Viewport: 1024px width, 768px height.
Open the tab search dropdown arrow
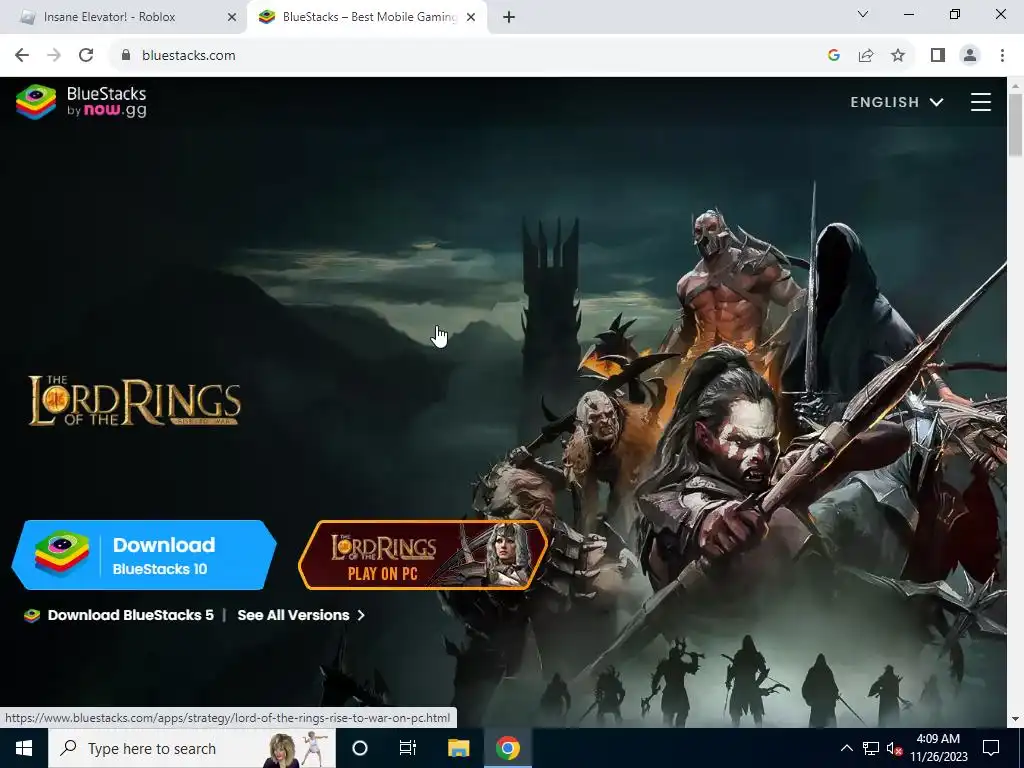[863, 14]
